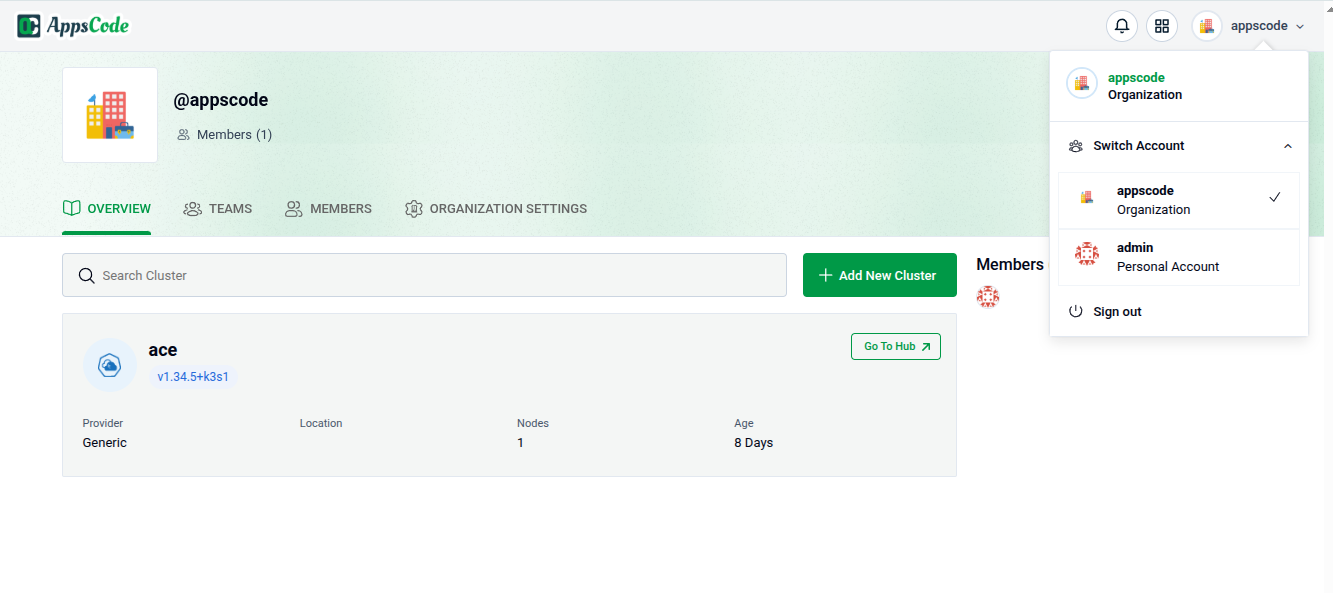Collapse the Switch Account section
Screen dimensions: 1333x593
pos(1287,146)
